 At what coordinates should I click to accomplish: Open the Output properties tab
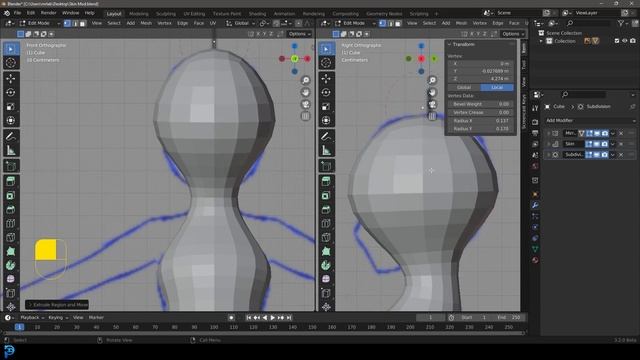[535, 133]
